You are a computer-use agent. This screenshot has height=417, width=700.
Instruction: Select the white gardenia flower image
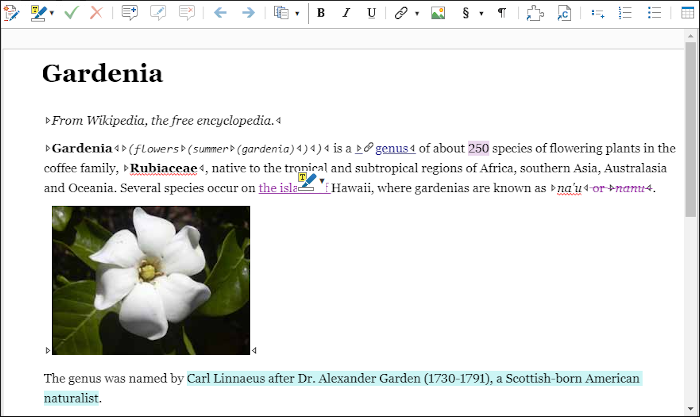click(151, 279)
